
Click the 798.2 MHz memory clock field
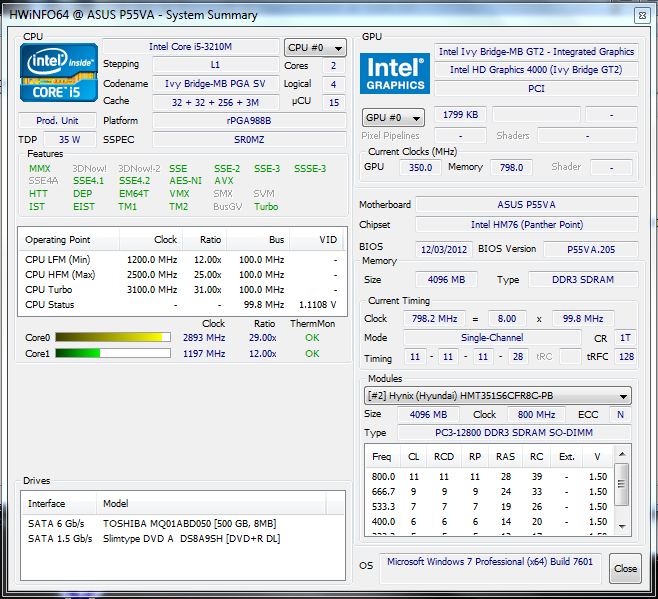click(435, 319)
